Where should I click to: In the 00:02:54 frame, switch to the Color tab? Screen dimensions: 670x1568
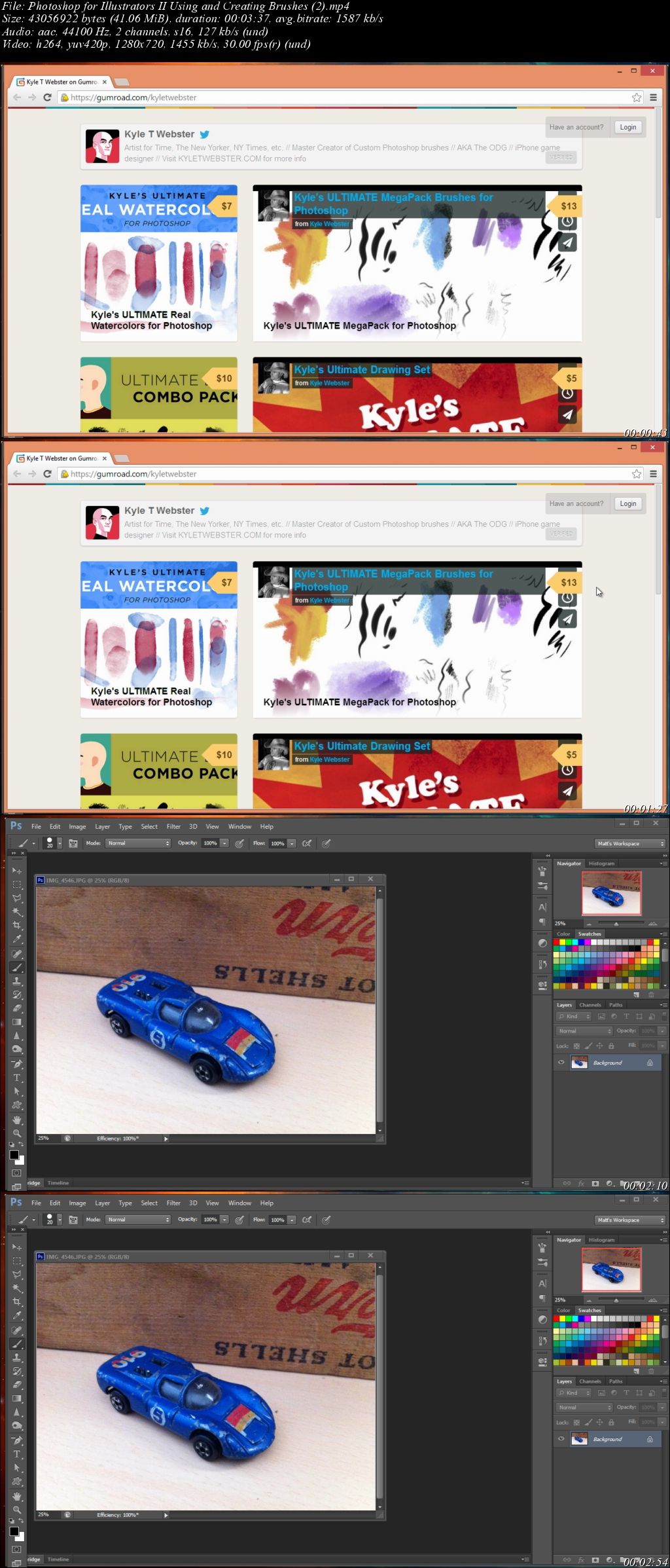pos(563,1310)
